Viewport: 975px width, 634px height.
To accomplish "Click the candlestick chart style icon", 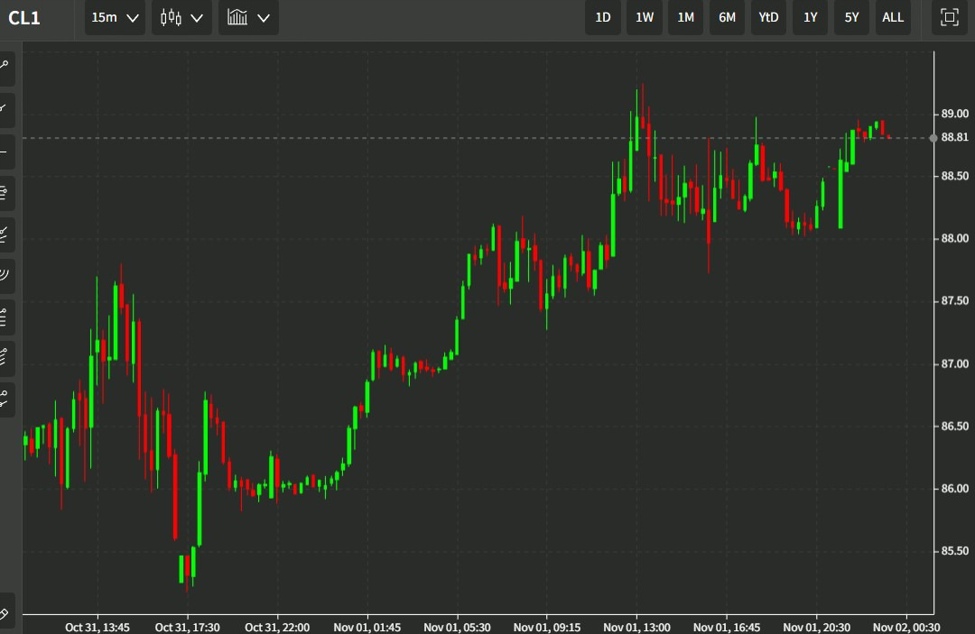I will click(x=170, y=17).
